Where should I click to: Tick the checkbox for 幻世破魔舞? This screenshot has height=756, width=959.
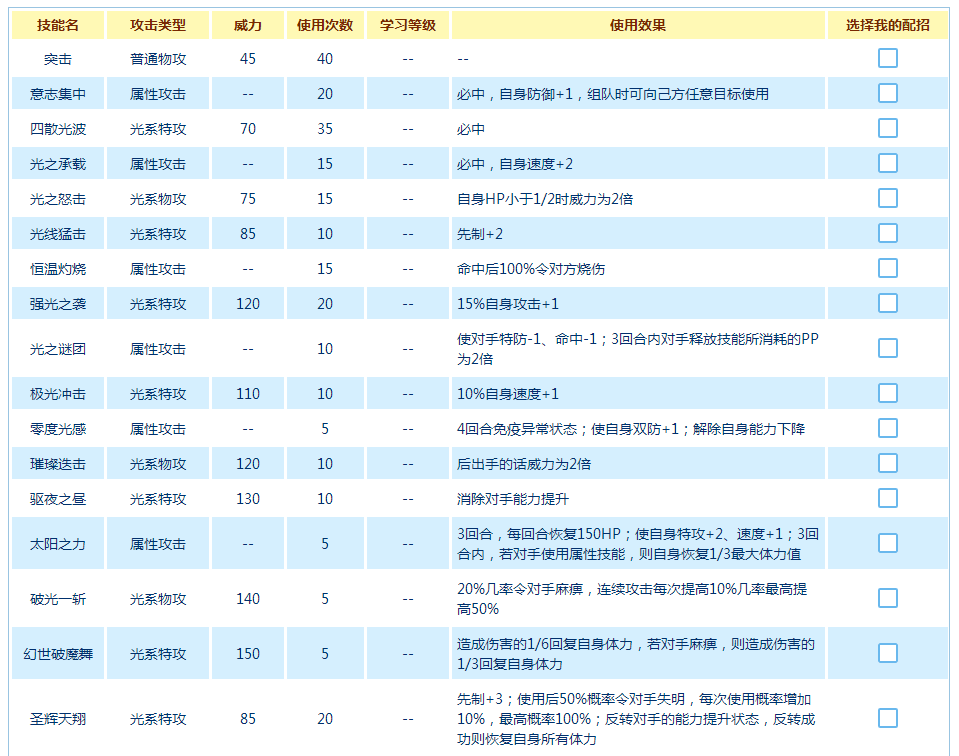point(887,653)
